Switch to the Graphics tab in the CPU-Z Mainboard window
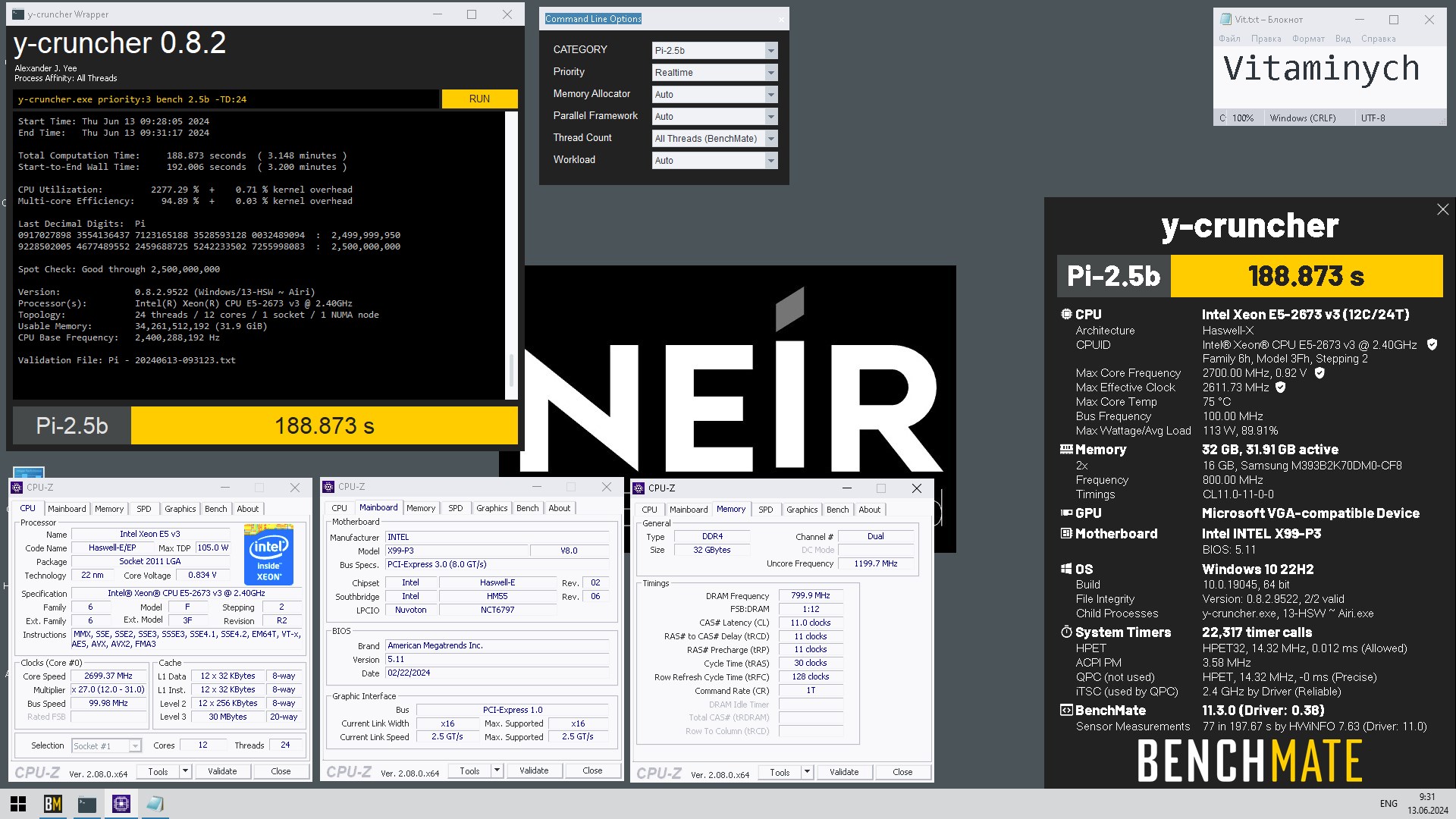Screen dimensions: 1456x819 pyautogui.click(x=491, y=508)
